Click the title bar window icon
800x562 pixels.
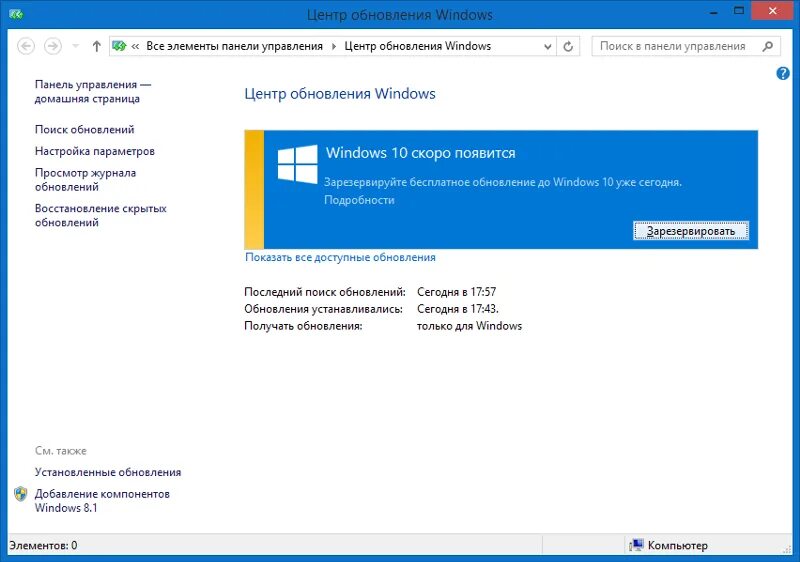coord(16,14)
